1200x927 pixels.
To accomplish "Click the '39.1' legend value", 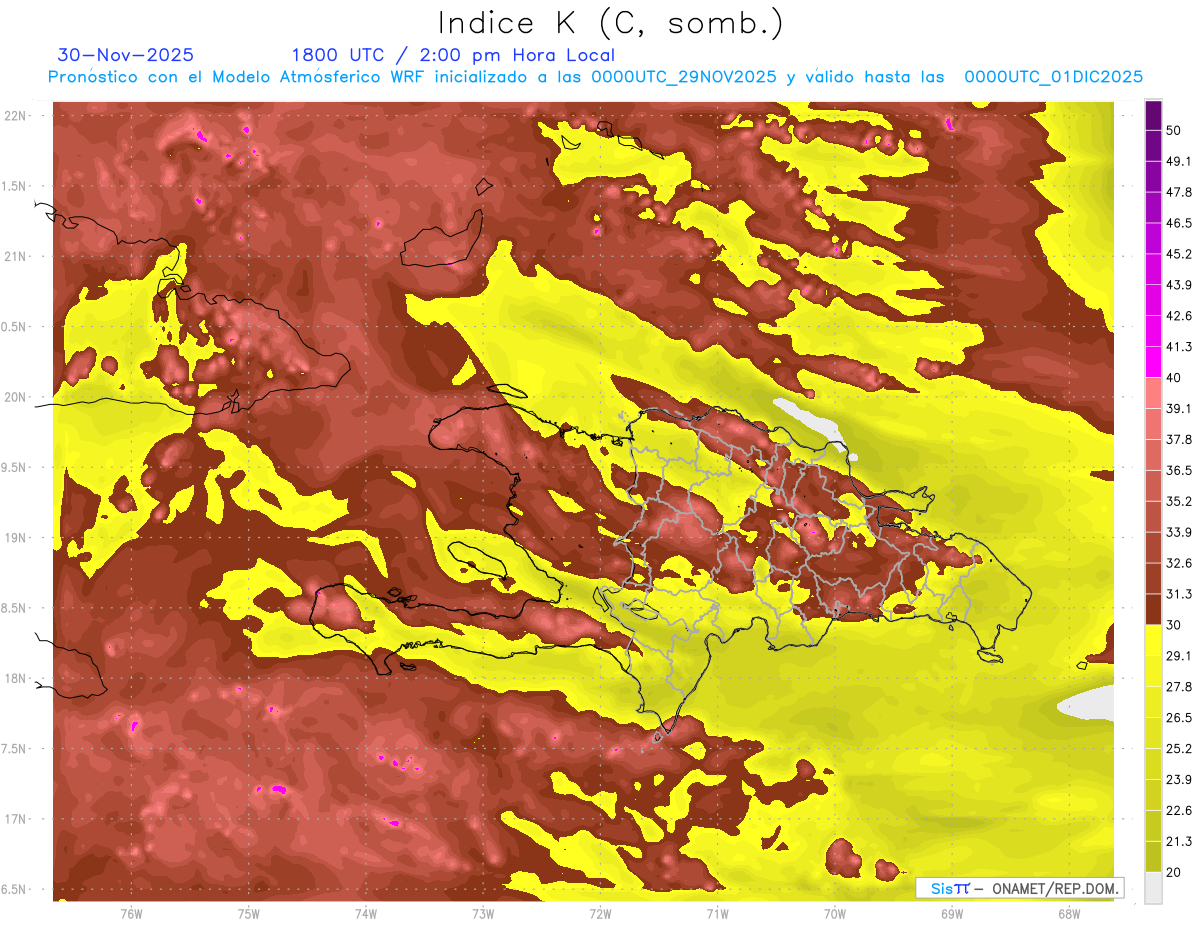I will 1179,409.
